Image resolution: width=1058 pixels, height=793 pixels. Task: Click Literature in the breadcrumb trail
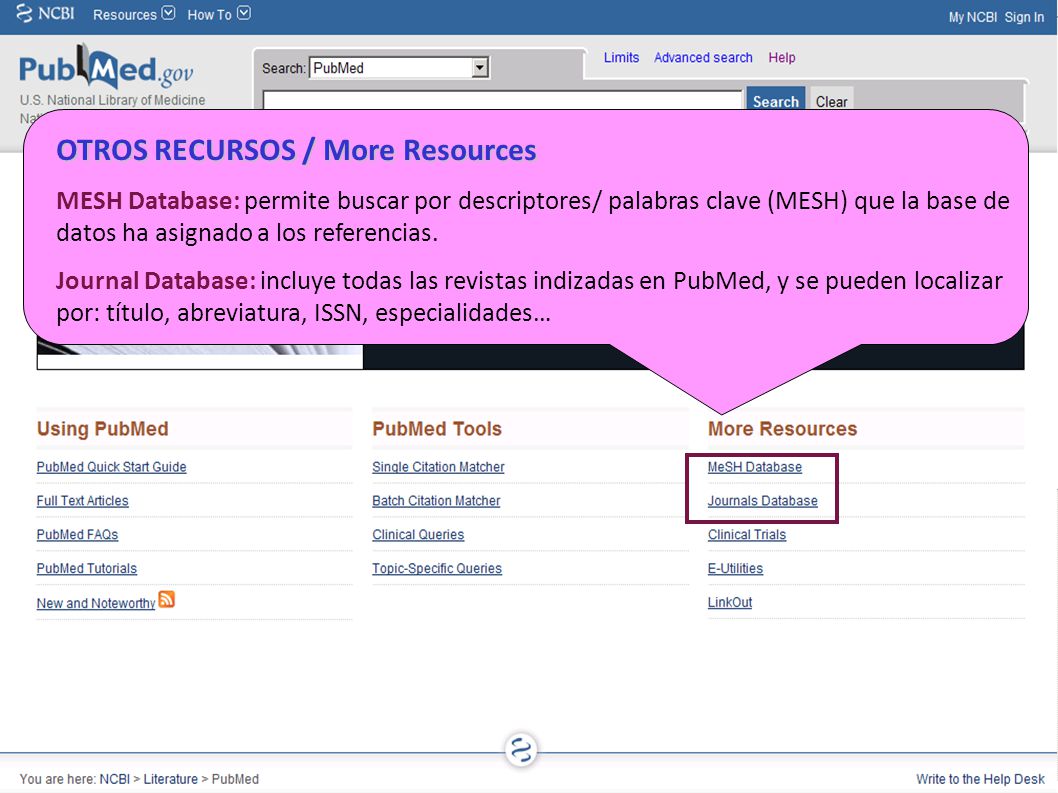[x=170, y=779]
